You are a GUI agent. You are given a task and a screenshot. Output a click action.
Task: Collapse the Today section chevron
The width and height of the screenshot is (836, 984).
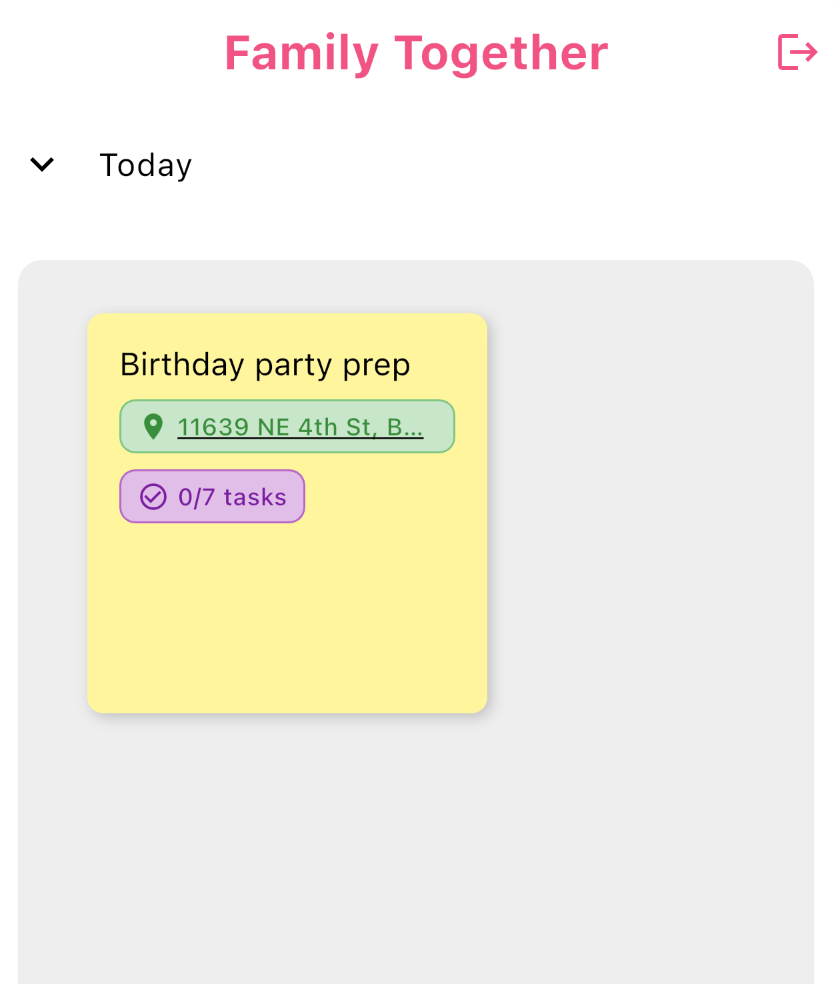[42, 165]
